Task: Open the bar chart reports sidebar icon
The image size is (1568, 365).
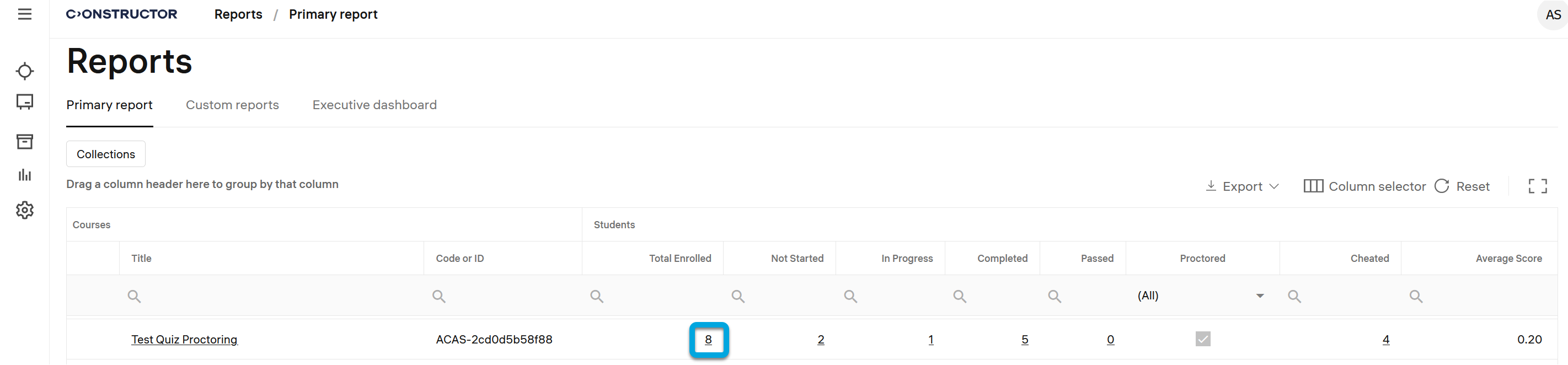Action: 24,175
